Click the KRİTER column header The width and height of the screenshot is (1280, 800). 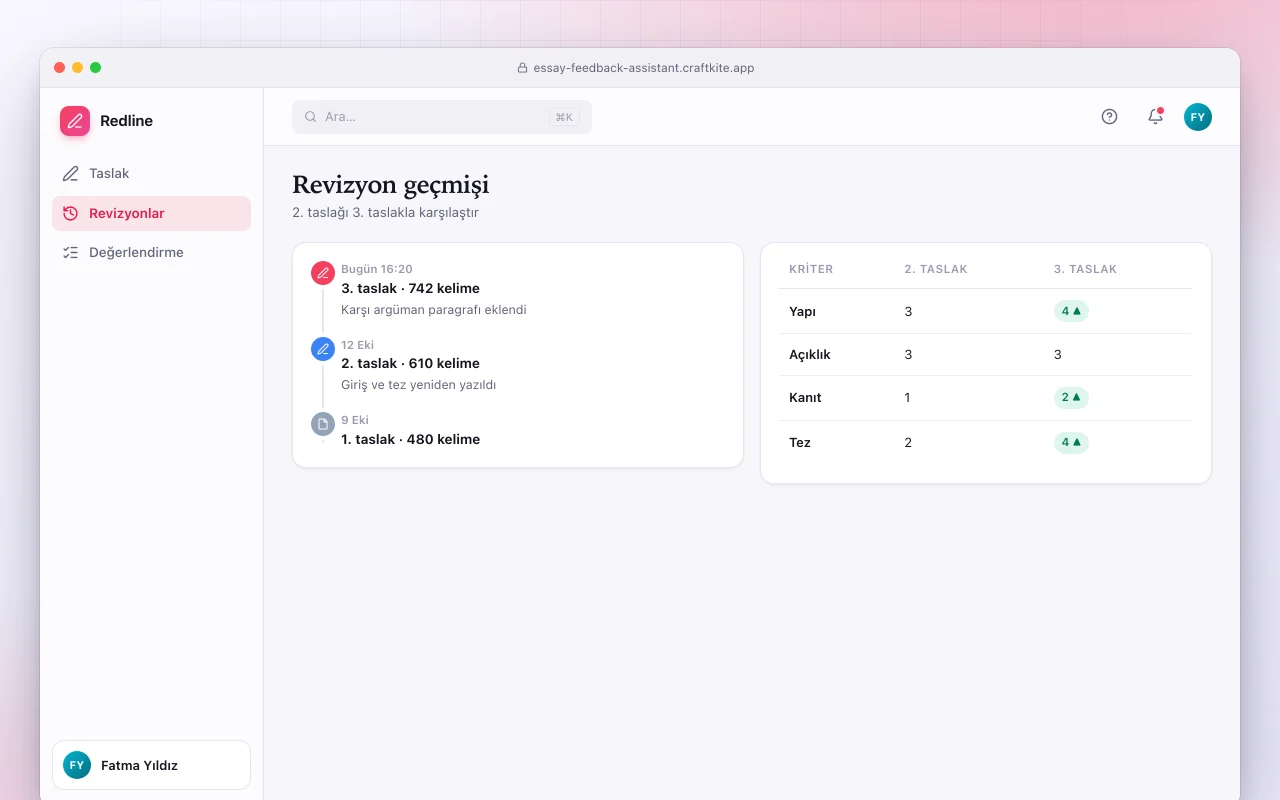(811, 269)
